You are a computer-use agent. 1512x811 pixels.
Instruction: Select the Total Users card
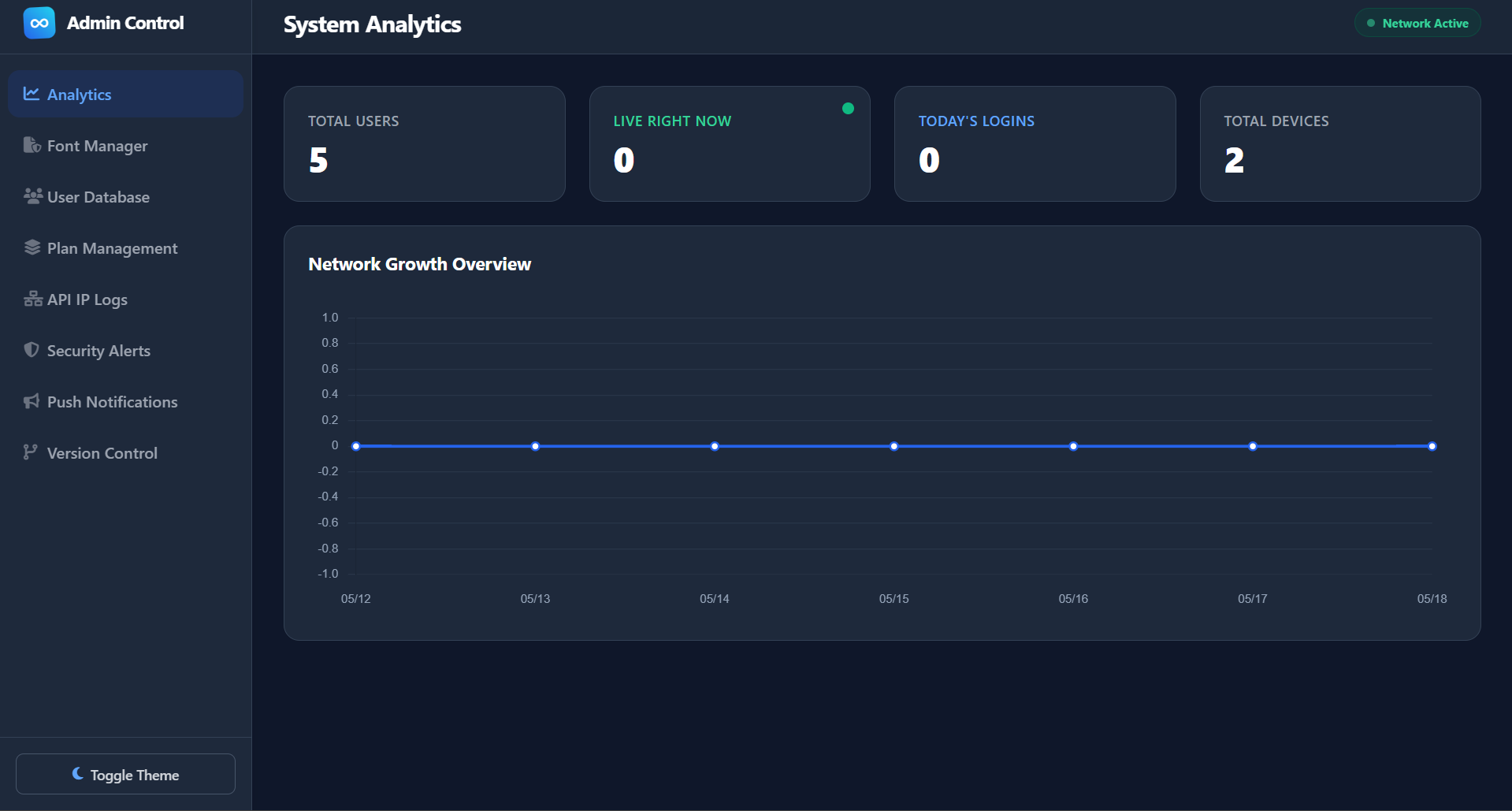425,143
